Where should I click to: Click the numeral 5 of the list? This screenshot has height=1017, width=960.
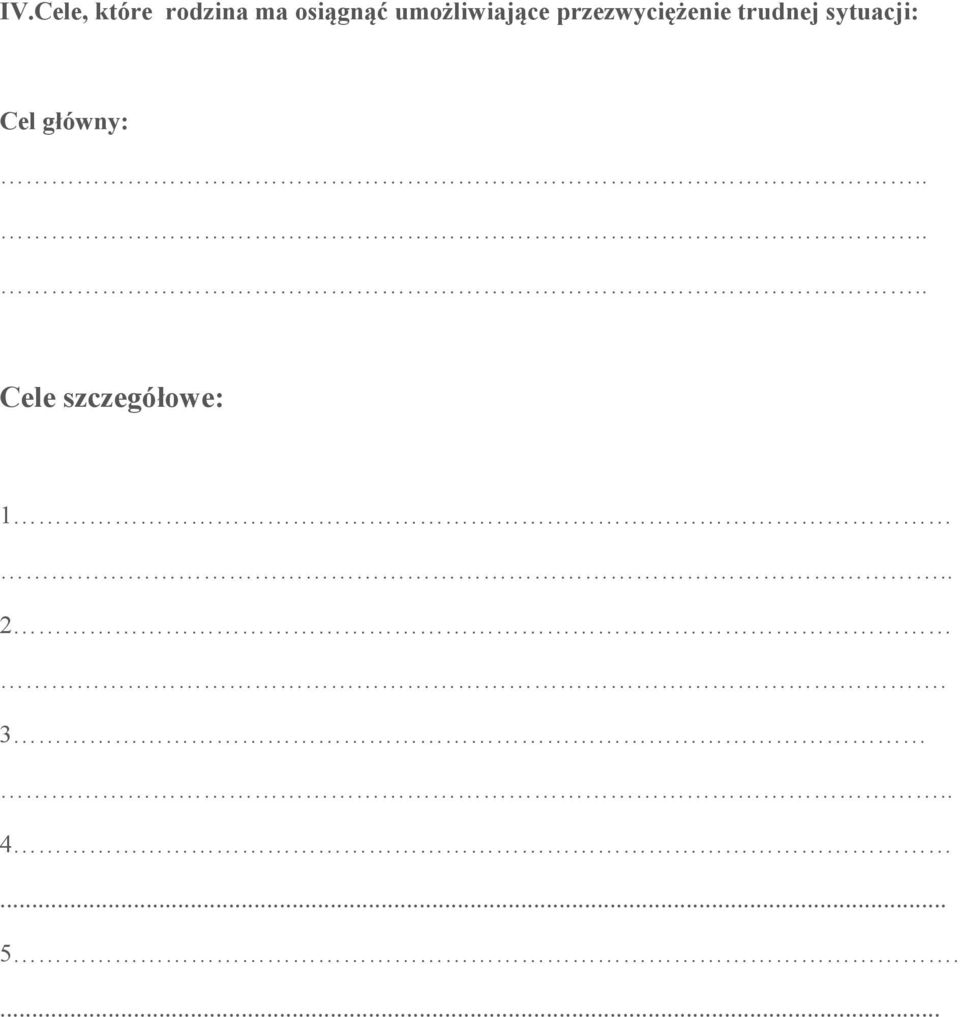pyautogui.click(x=6, y=954)
